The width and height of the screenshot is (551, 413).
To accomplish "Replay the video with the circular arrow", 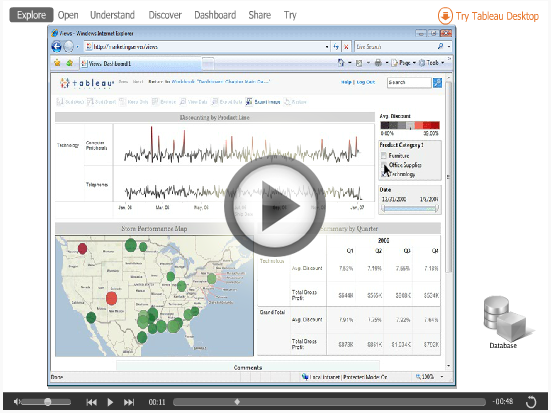I will (531, 401).
